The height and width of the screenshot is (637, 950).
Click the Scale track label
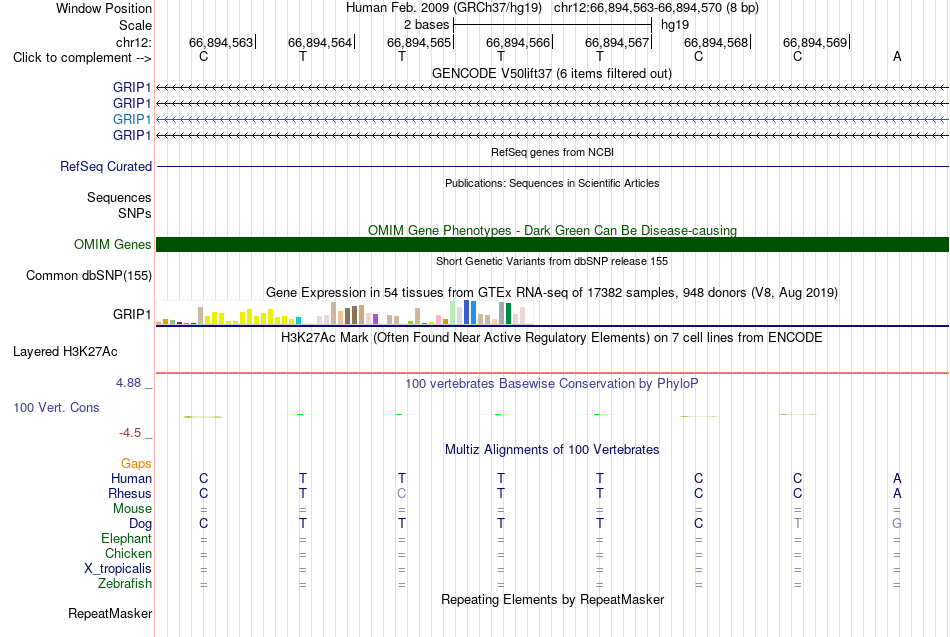tap(135, 25)
